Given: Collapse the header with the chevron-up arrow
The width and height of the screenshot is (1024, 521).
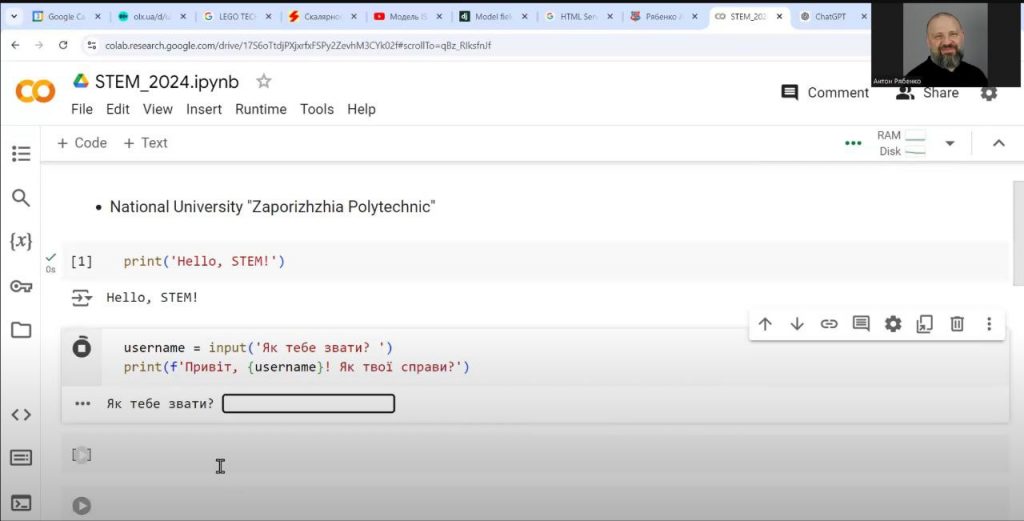Looking at the screenshot, I should [x=998, y=143].
